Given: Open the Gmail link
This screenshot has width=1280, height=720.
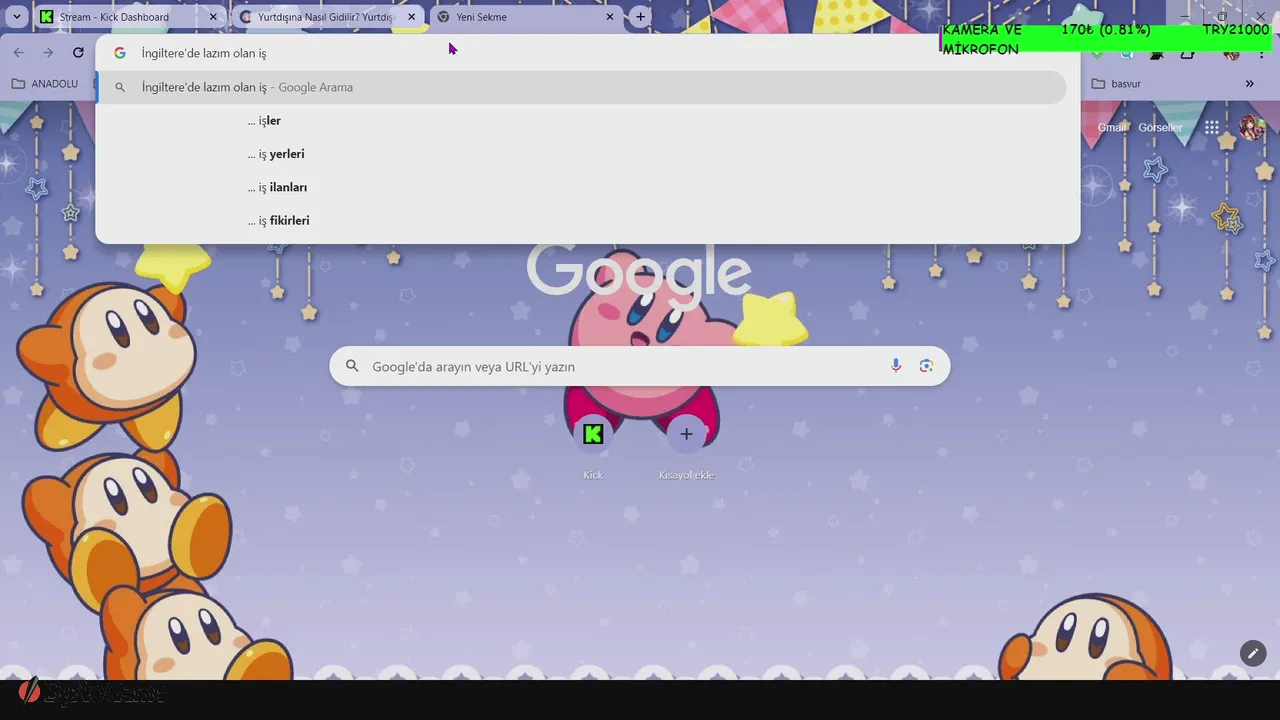Looking at the screenshot, I should 1111,127.
